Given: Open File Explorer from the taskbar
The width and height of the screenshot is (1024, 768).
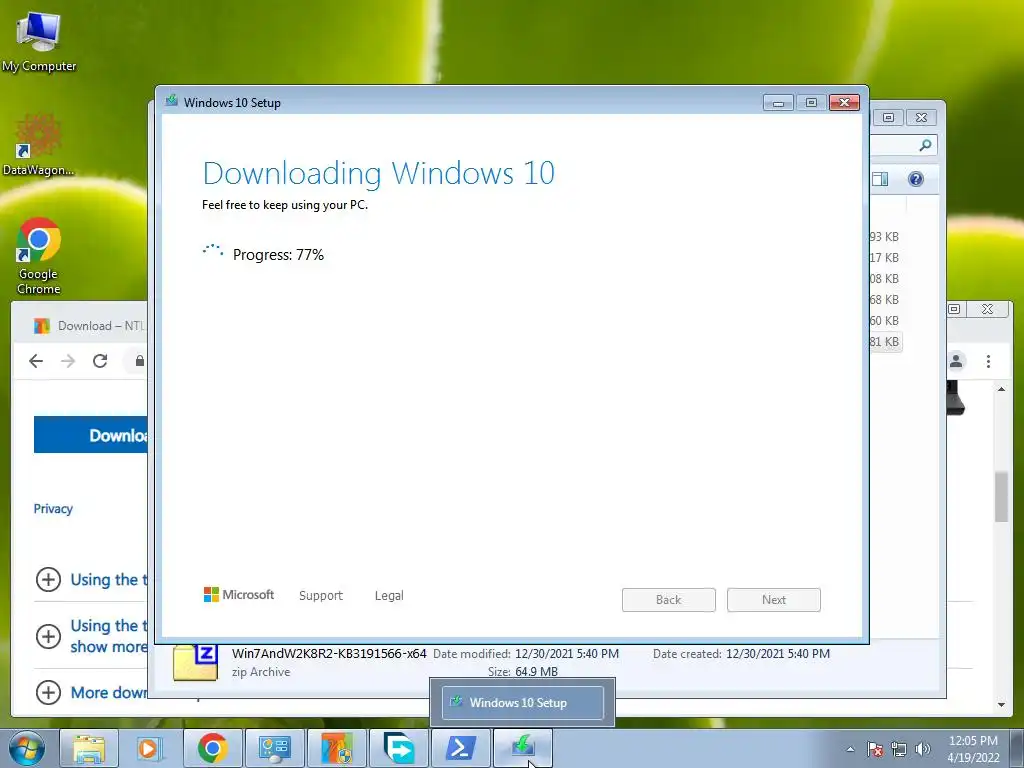Looking at the screenshot, I should tap(89, 748).
